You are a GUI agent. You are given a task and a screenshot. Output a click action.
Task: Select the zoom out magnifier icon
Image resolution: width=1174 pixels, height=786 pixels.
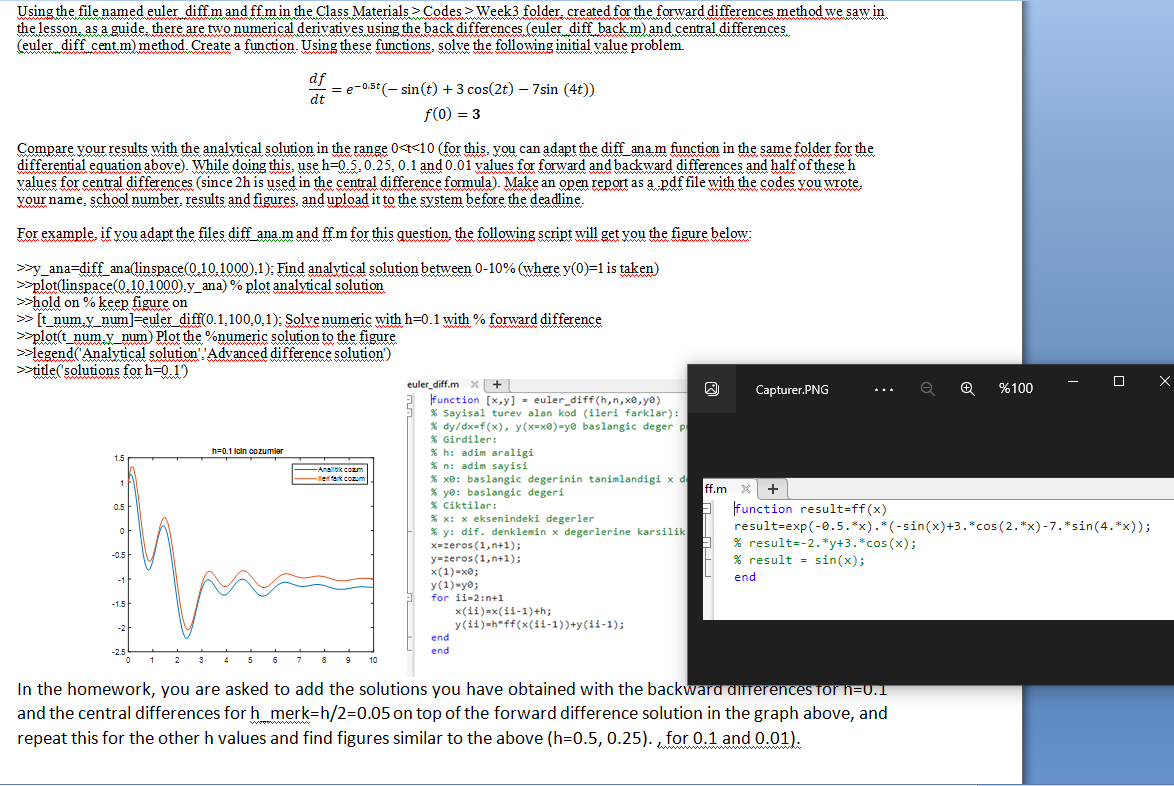click(x=926, y=390)
